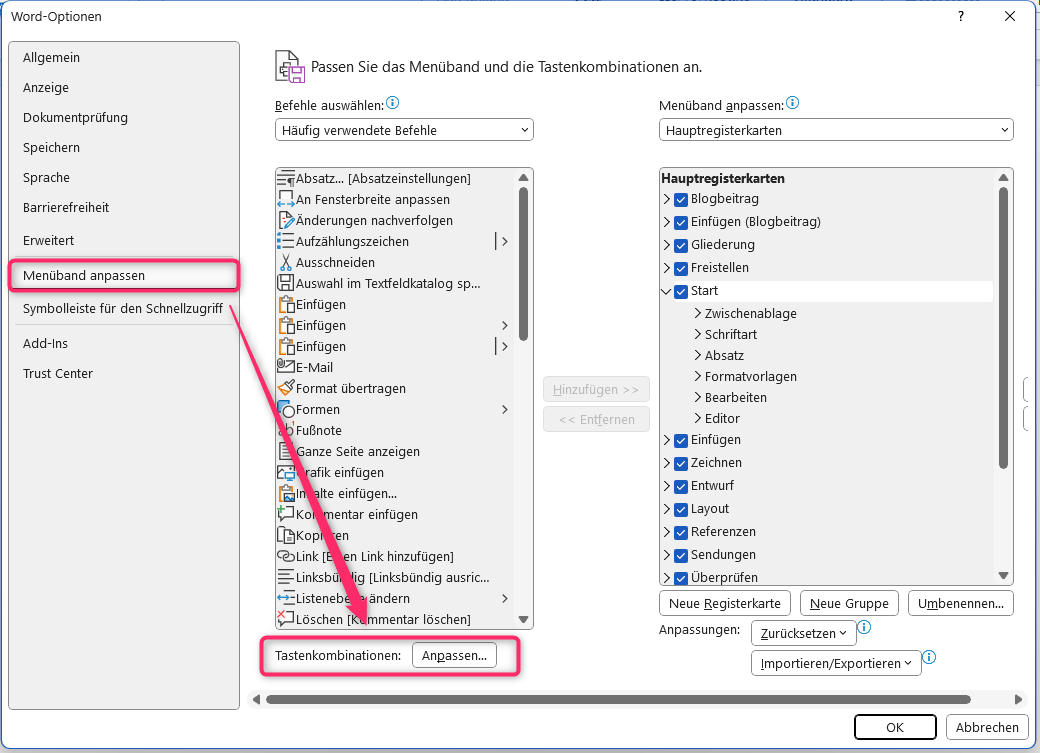1040x753 pixels.
Task: Click Anpassen button for Tastenkombinationen
Action: pos(454,655)
